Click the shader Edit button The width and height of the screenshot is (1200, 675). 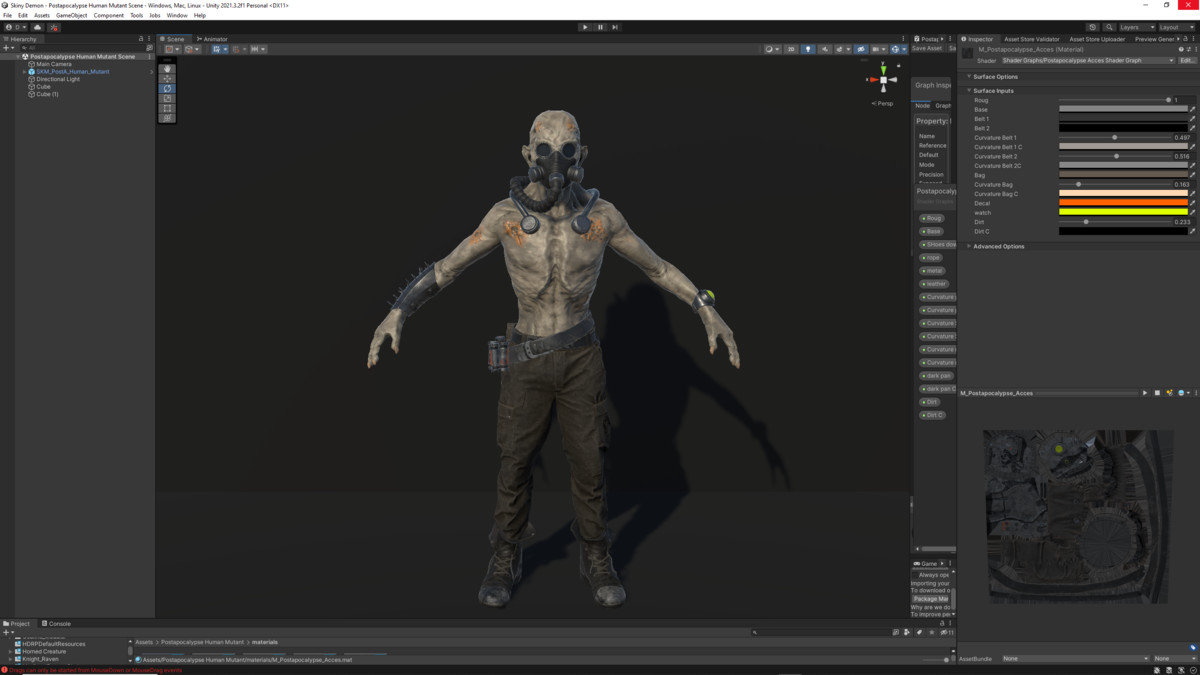tap(1187, 60)
